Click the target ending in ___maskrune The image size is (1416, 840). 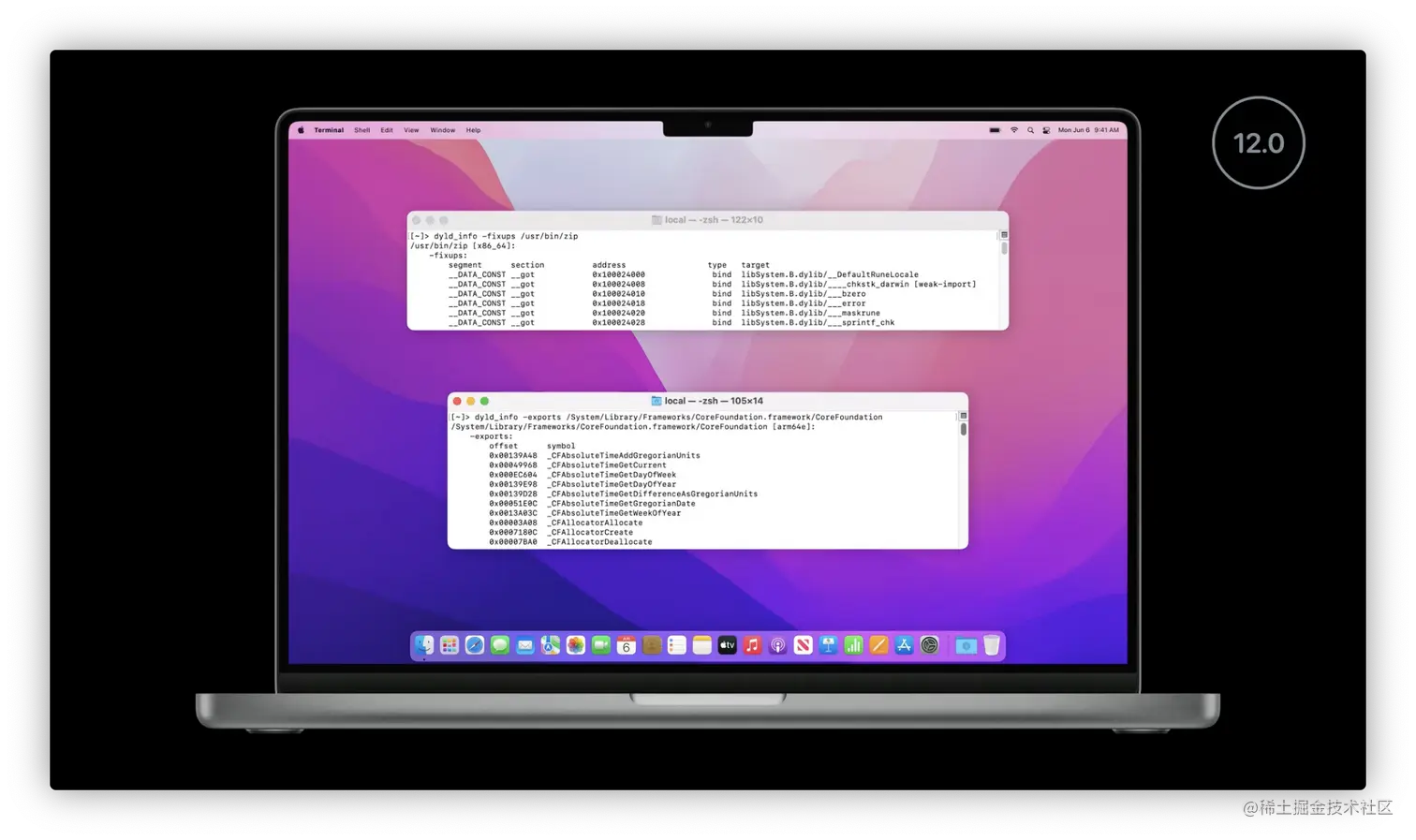(810, 313)
